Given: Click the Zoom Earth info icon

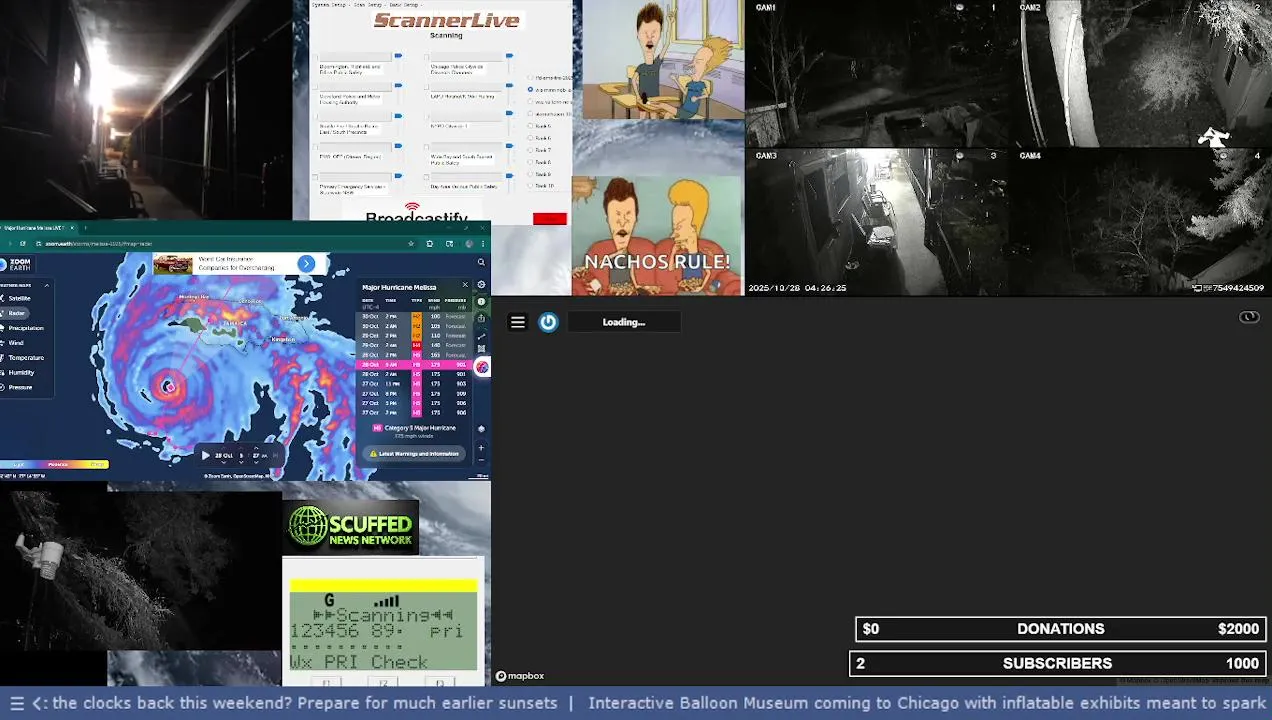Looking at the screenshot, I should [x=481, y=301].
